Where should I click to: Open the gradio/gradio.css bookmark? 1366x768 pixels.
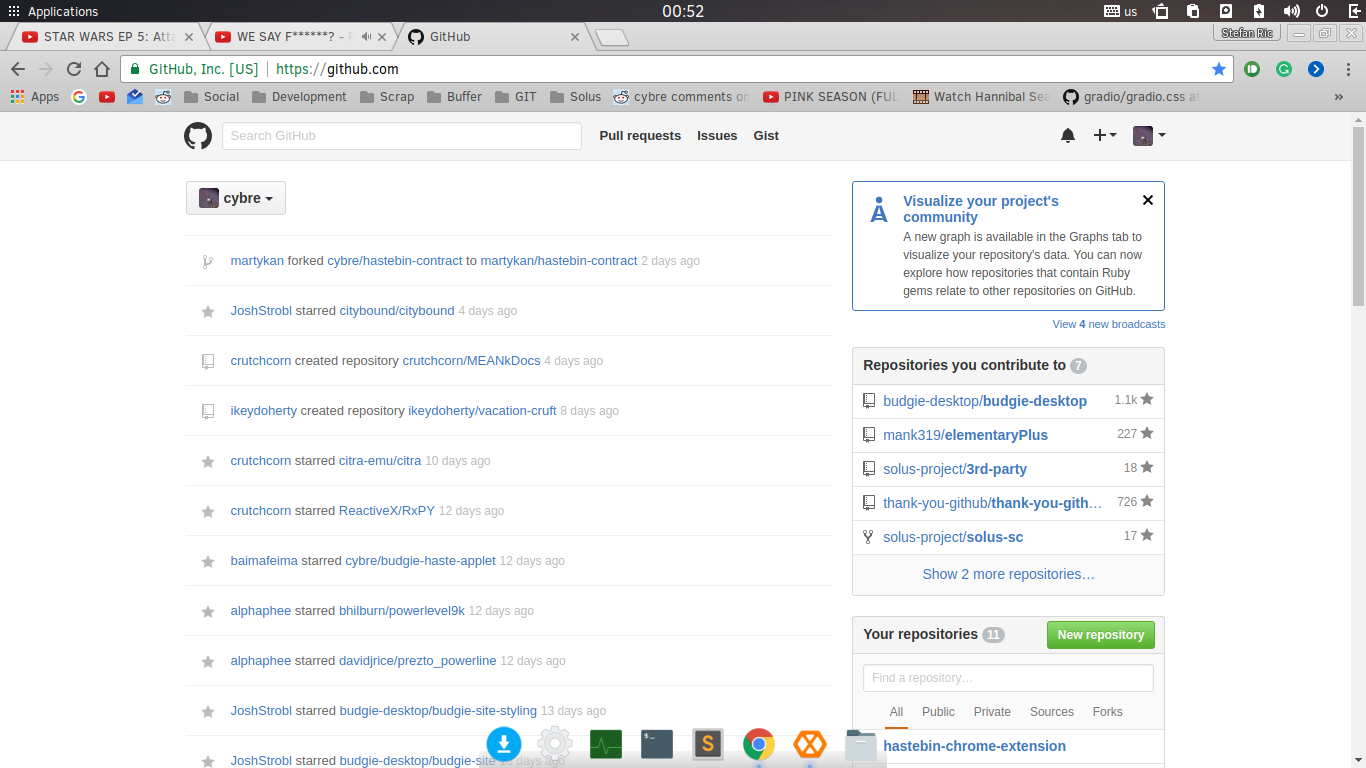click(1131, 97)
